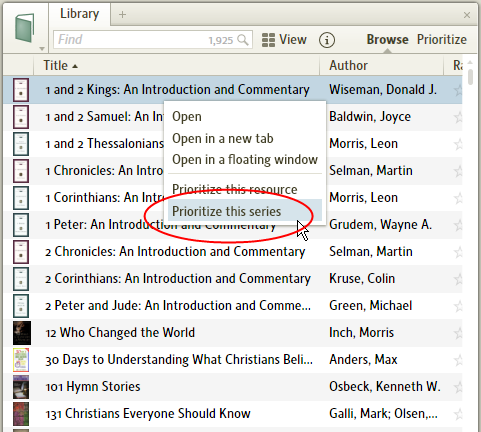Choose Prioritize this series
Viewport: 481px width, 432px height.
tap(245, 211)
